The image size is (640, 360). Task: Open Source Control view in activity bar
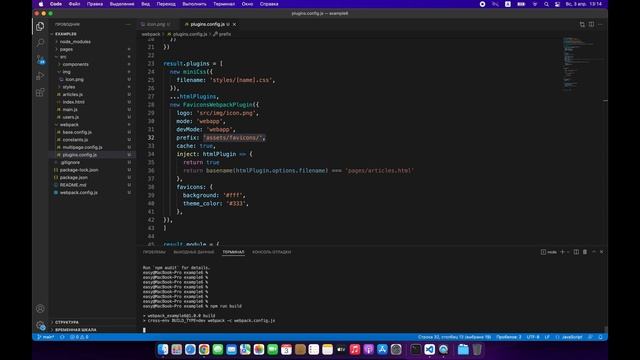40,60
